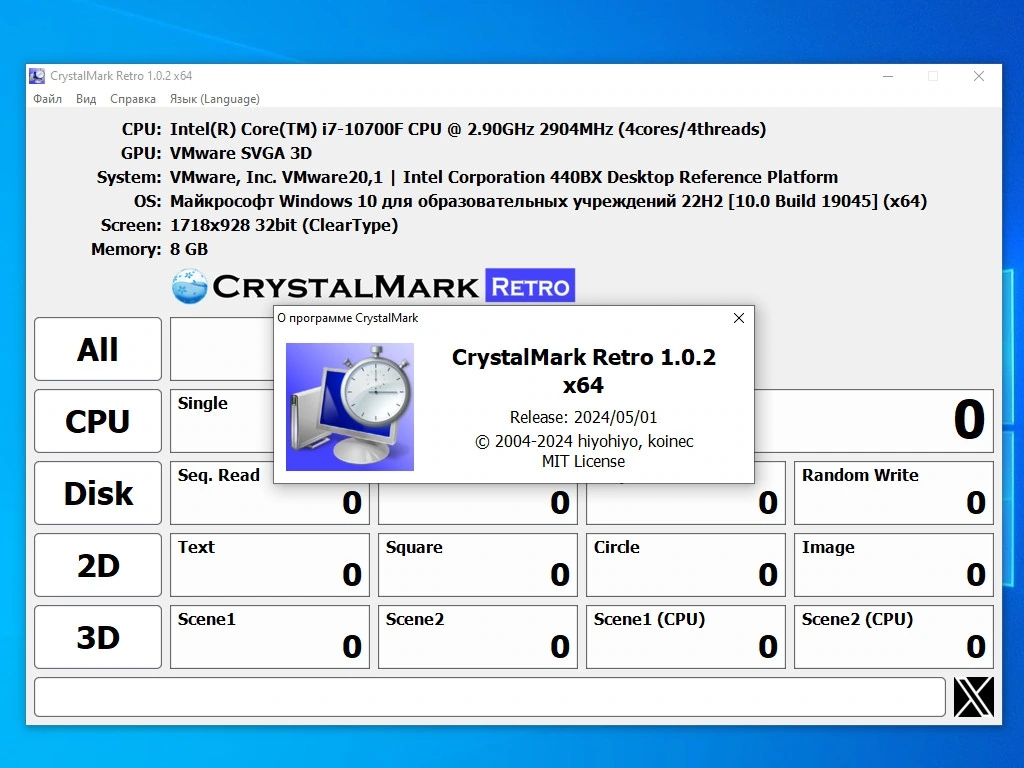Click the Scene2 (CPU) score box

point(893,637)
